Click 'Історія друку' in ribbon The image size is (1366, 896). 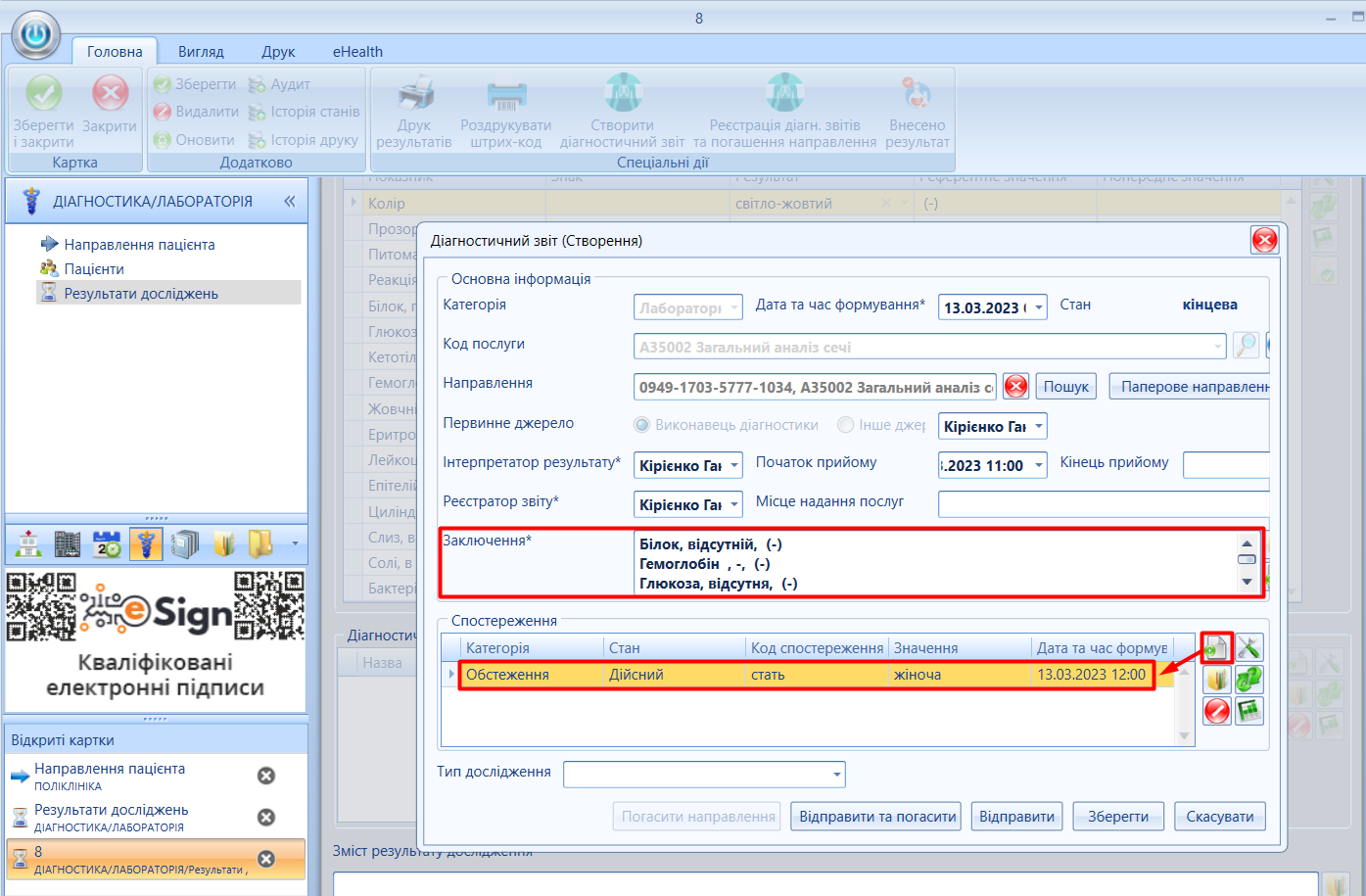click(304, 140)
